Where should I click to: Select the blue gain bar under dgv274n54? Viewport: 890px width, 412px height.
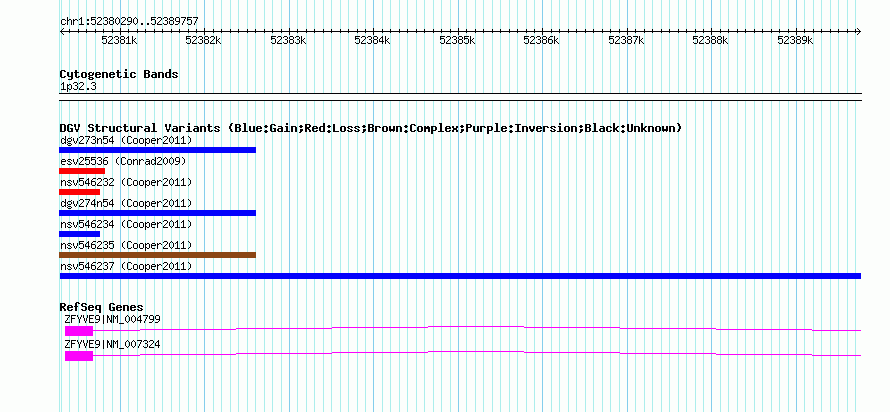158,213
